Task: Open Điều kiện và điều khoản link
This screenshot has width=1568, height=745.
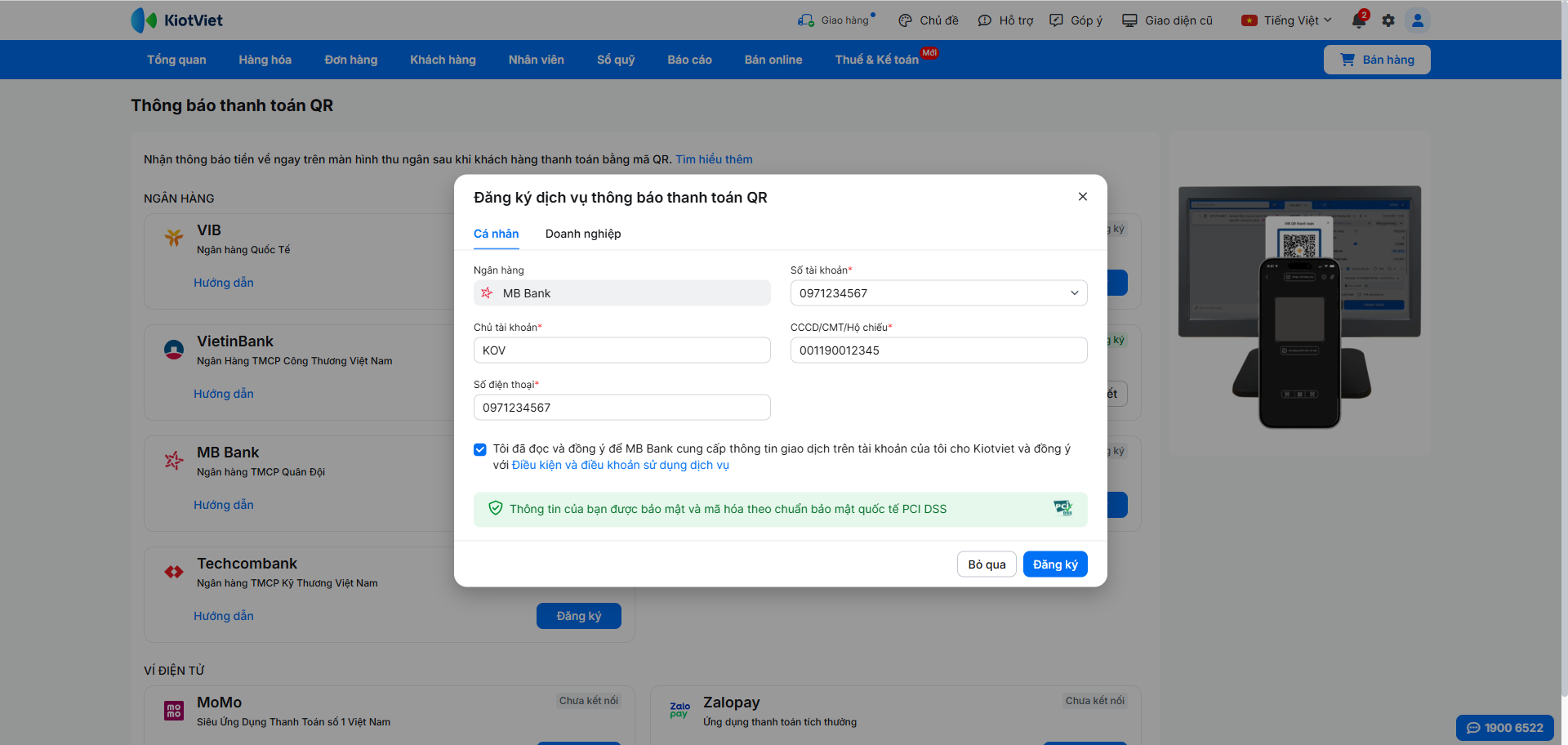Action: click(621, 465)
